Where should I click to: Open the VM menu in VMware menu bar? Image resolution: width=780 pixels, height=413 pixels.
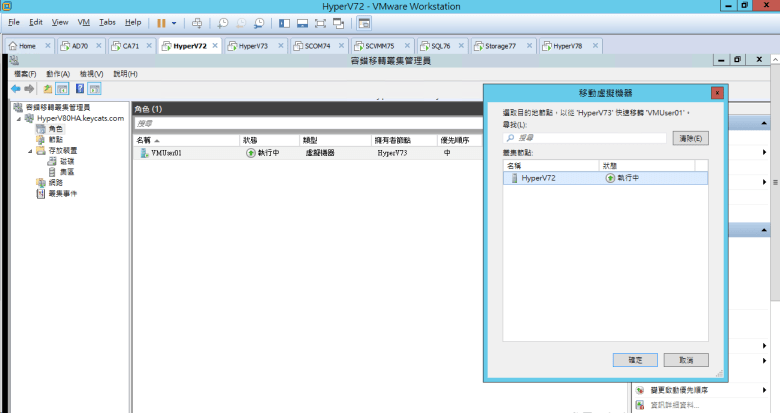point(83,22)
